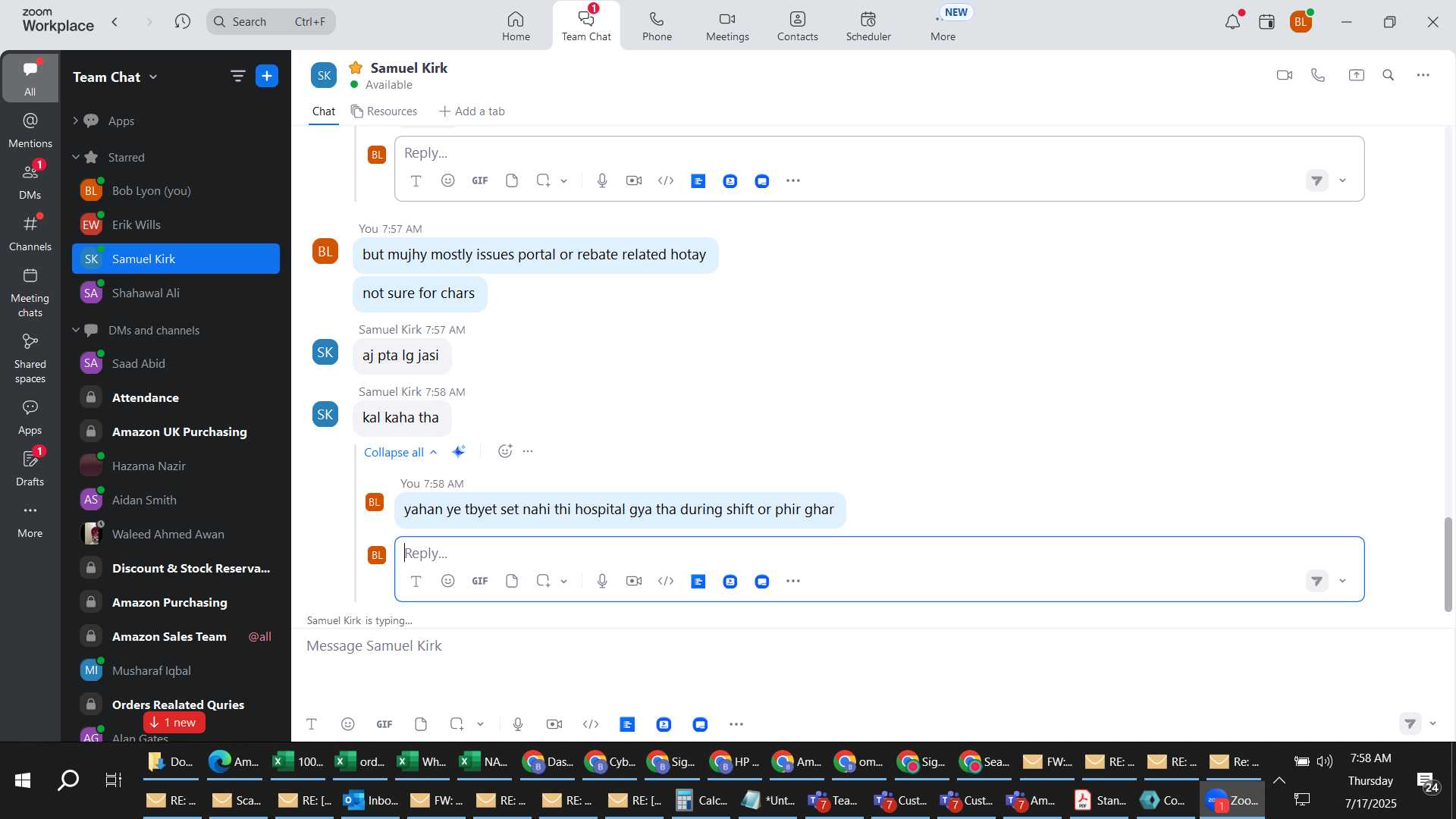This screenshot has height=819, width=1456.
Task: Start a video meeting with Samuel Kirk
Action: tap(1284, 75)
